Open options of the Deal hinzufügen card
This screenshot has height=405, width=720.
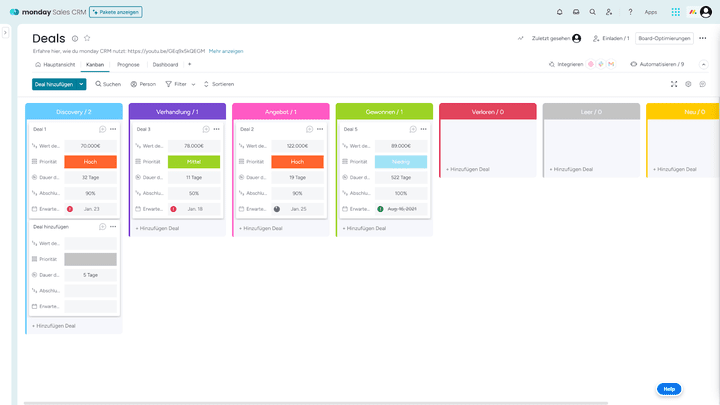coord(113,226)
